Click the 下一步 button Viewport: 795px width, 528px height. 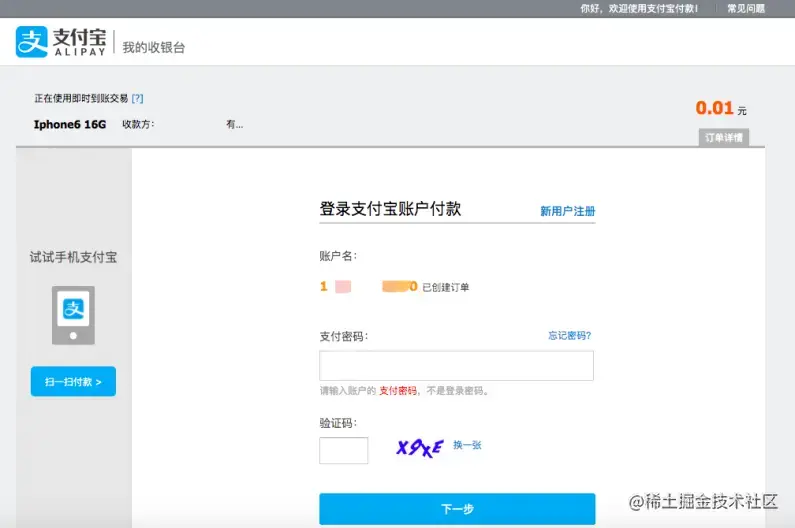point(457,509)
